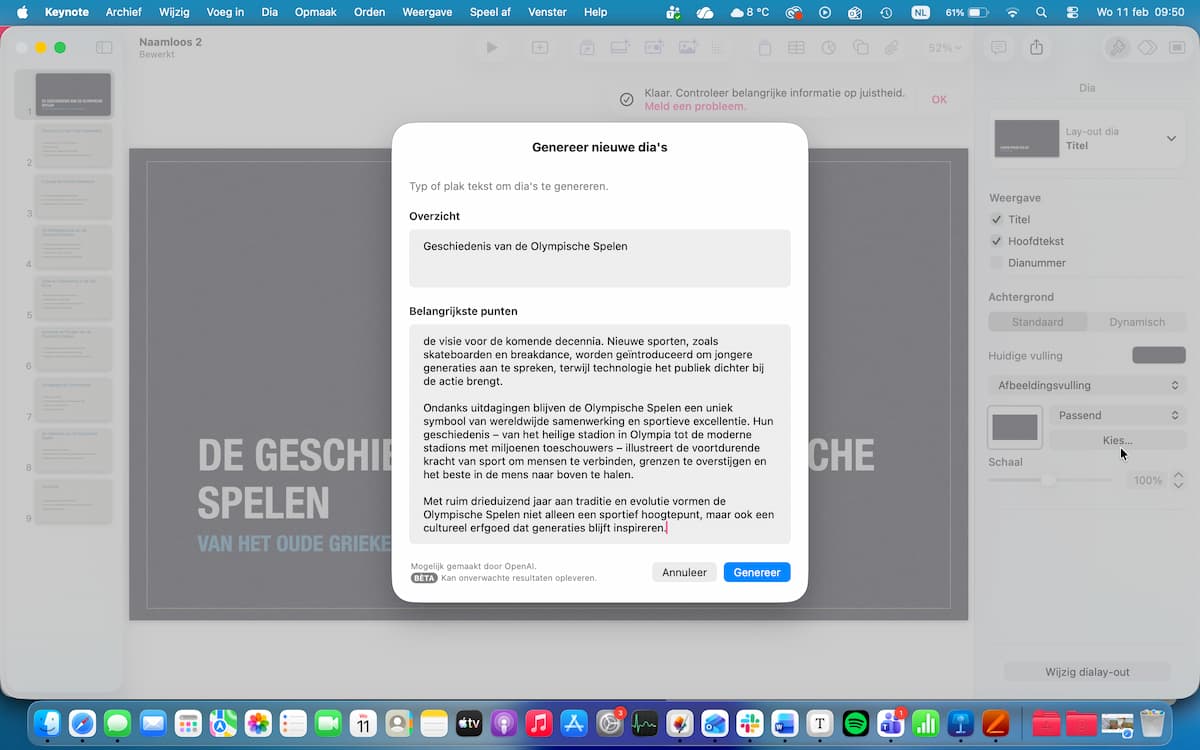Viewport: 1200px width, 750px height.
Task: Uncheck the Titel checkbox
Action: (996, 220)
